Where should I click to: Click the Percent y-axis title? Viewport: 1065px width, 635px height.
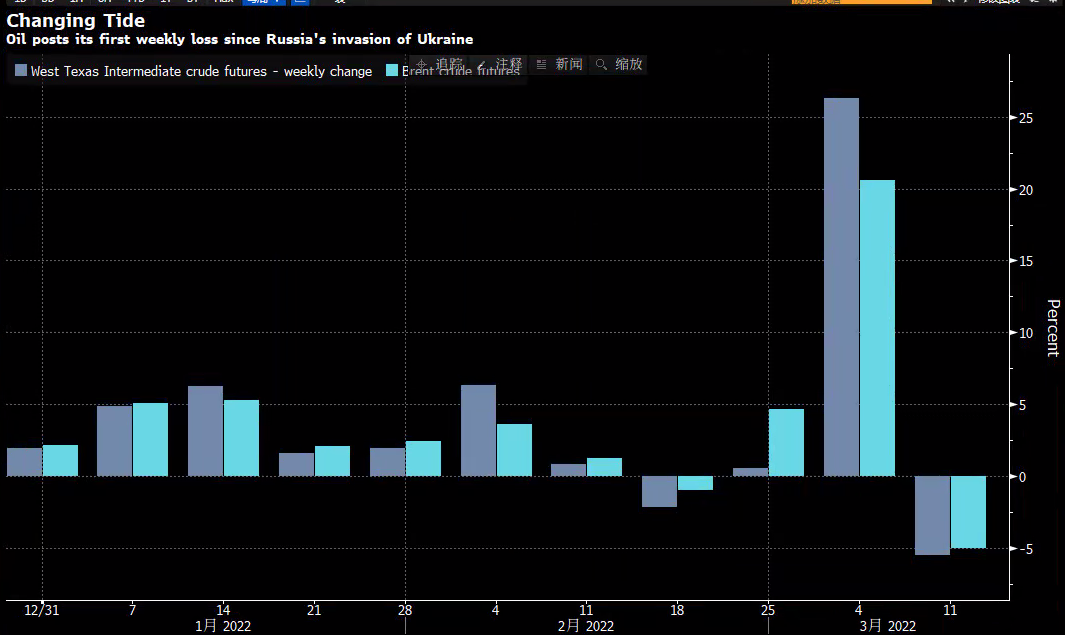click(x=1051, y=327)
